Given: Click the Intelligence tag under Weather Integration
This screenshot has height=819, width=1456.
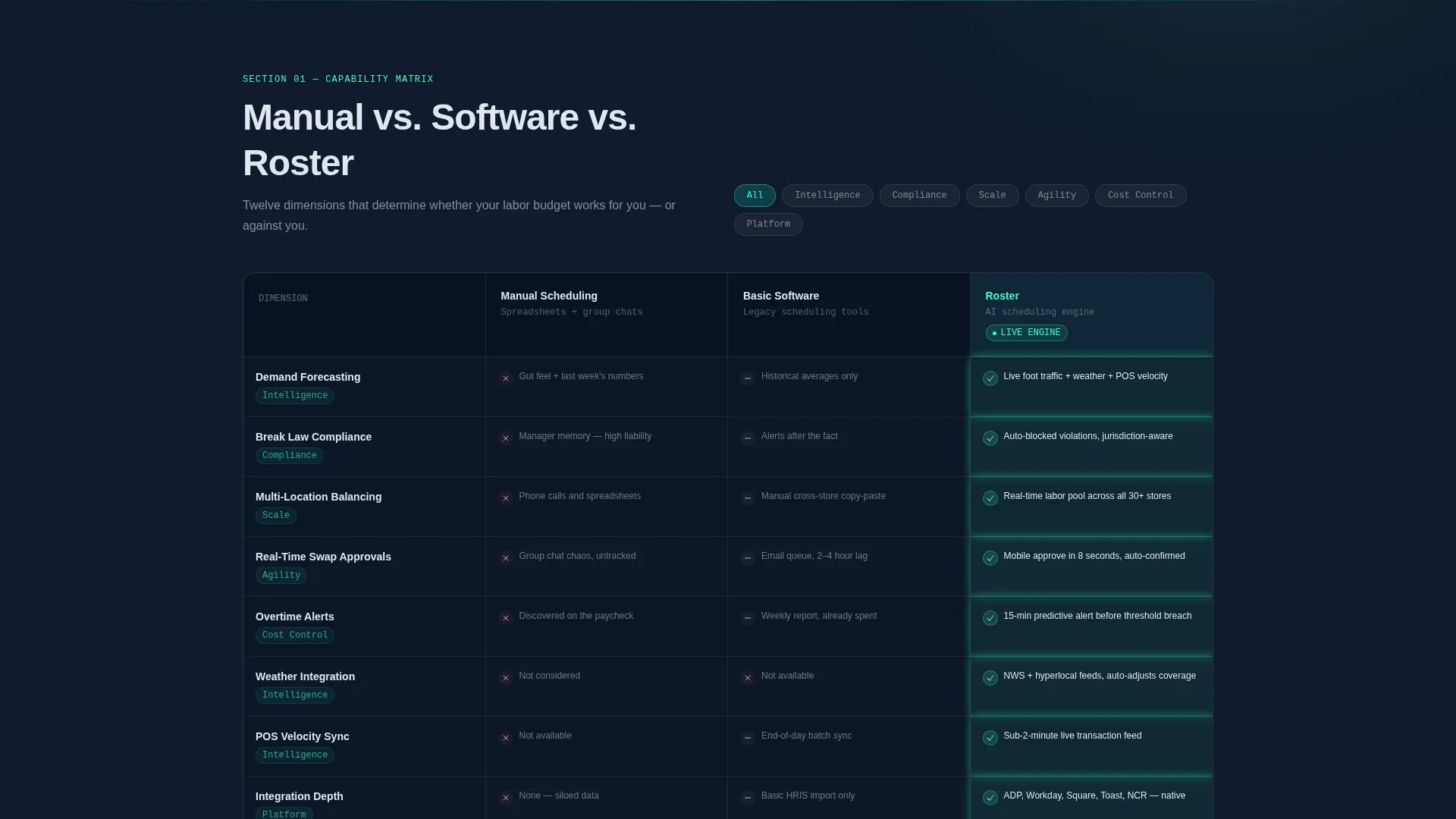Looking at the screenshot, I should [x=295, y=695].
